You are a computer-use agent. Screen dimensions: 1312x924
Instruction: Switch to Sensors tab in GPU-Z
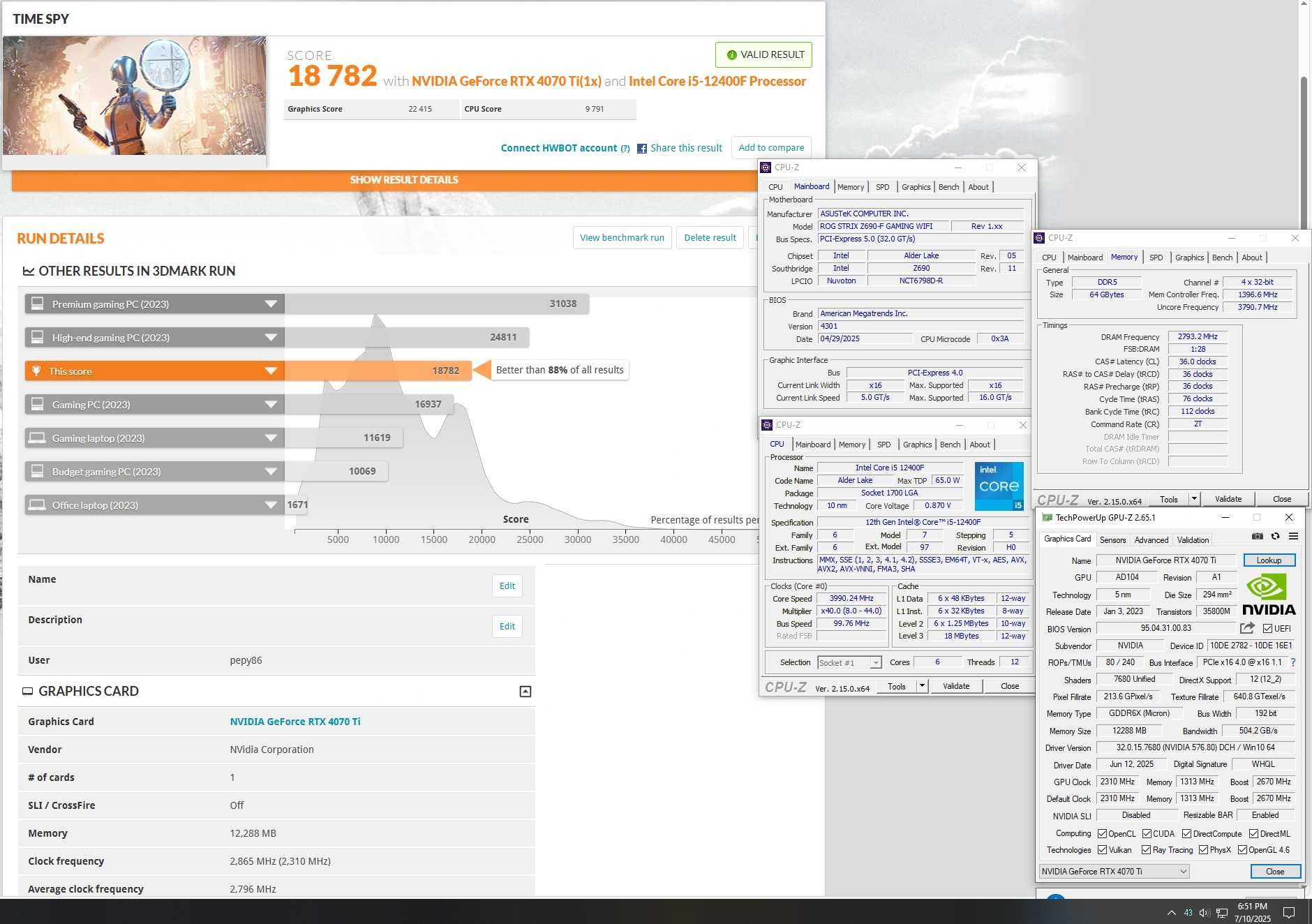1112,539
